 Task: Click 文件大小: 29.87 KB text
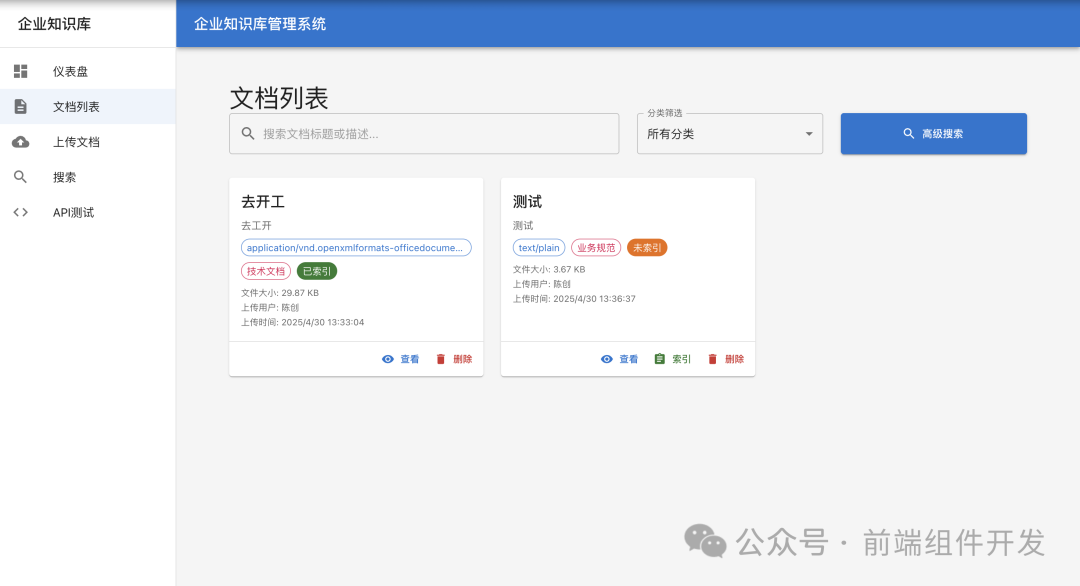point(280,293)
